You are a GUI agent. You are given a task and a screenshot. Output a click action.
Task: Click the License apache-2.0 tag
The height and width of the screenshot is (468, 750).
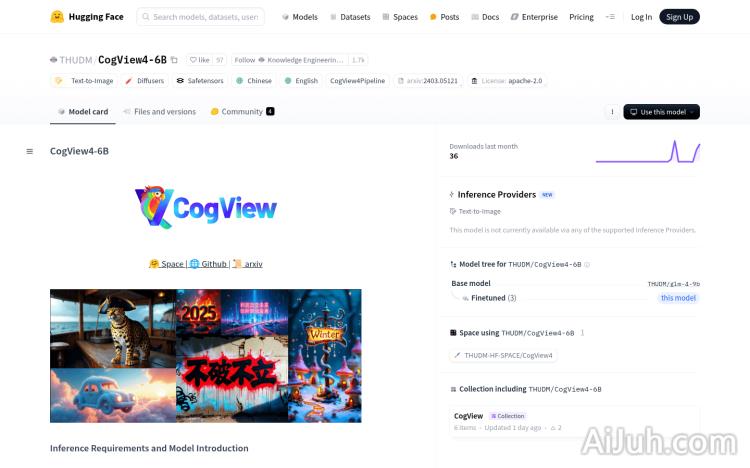tap(507, 81)
